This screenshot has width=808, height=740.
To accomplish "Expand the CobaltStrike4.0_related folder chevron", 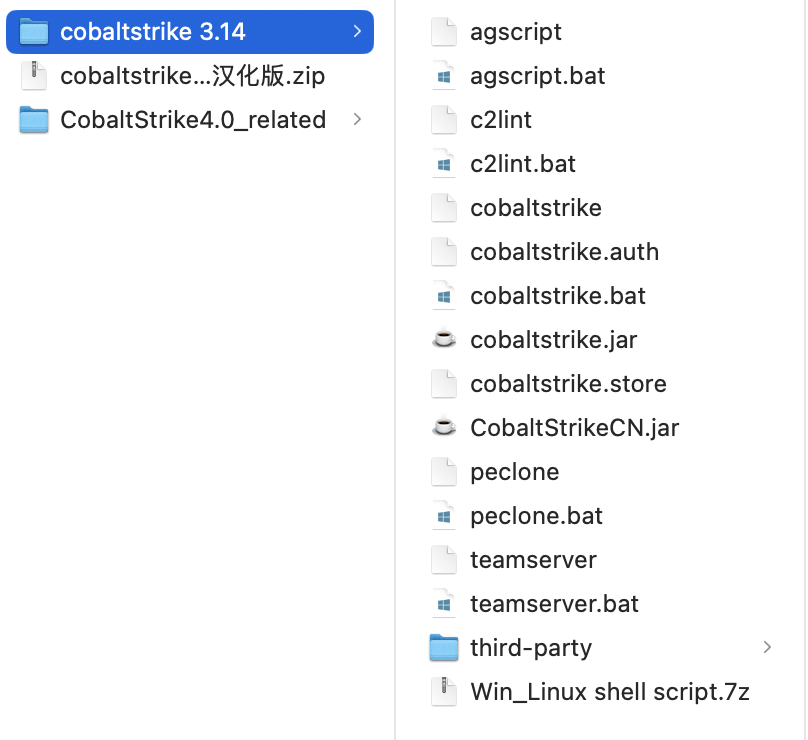I will [357, 120].
